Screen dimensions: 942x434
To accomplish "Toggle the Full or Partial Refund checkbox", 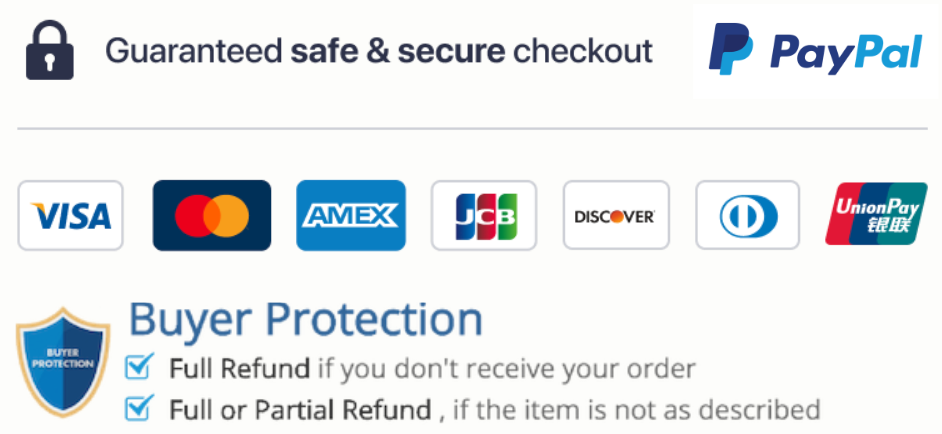I will (x=138, y=408).
